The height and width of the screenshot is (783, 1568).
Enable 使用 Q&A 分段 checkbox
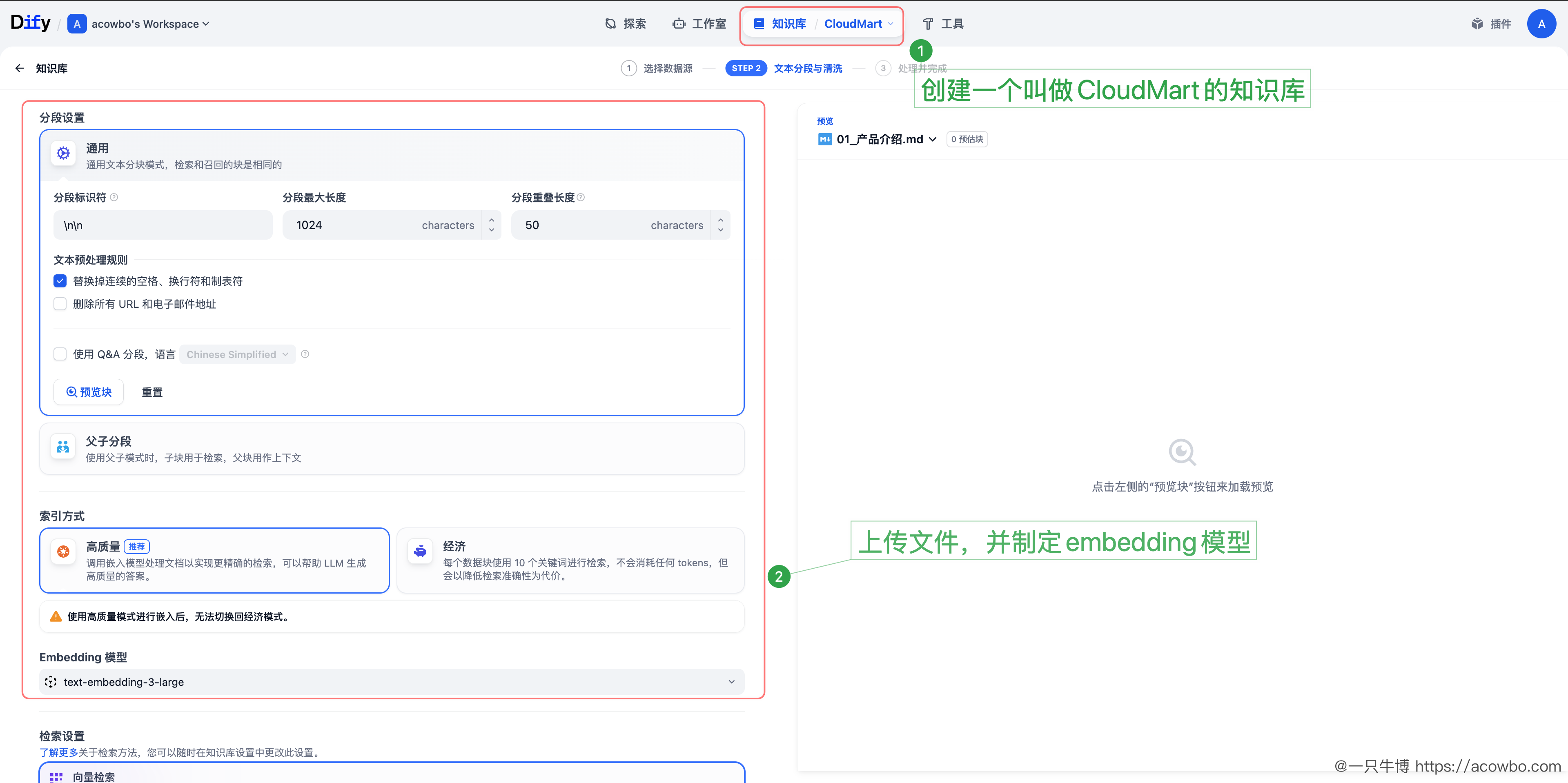click(60, 354)
